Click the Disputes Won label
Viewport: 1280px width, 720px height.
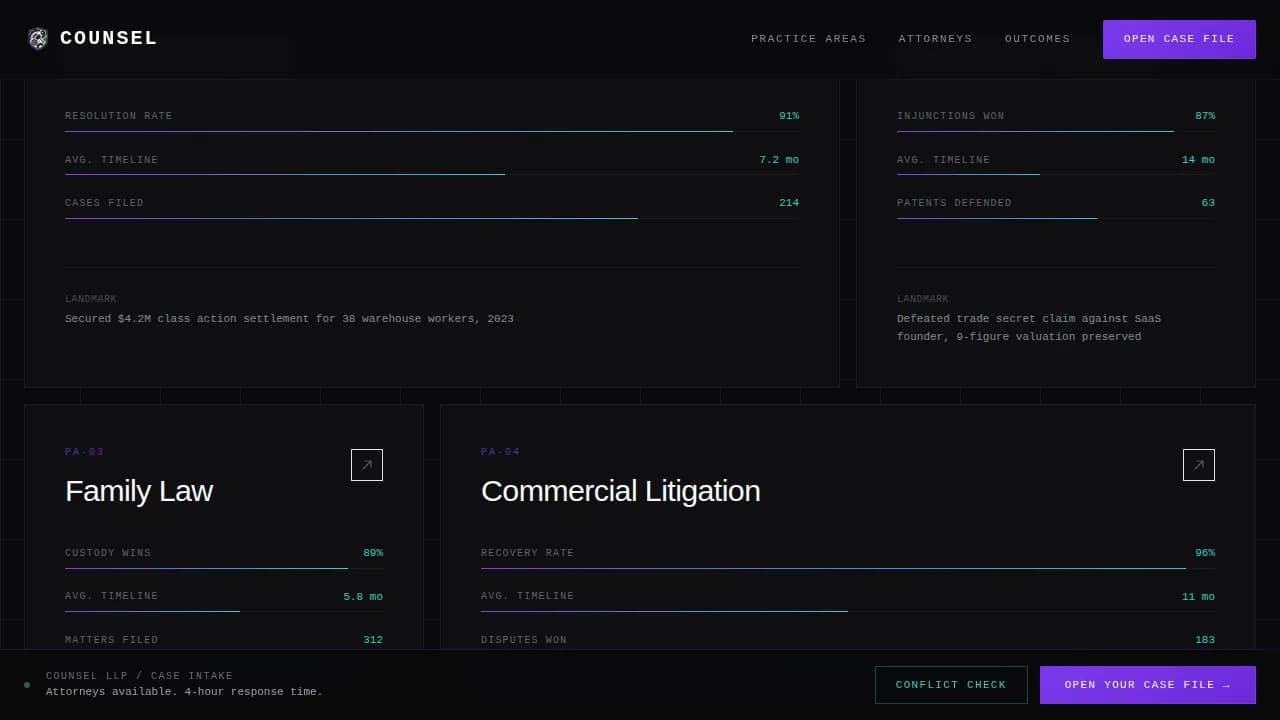(524, 640)
